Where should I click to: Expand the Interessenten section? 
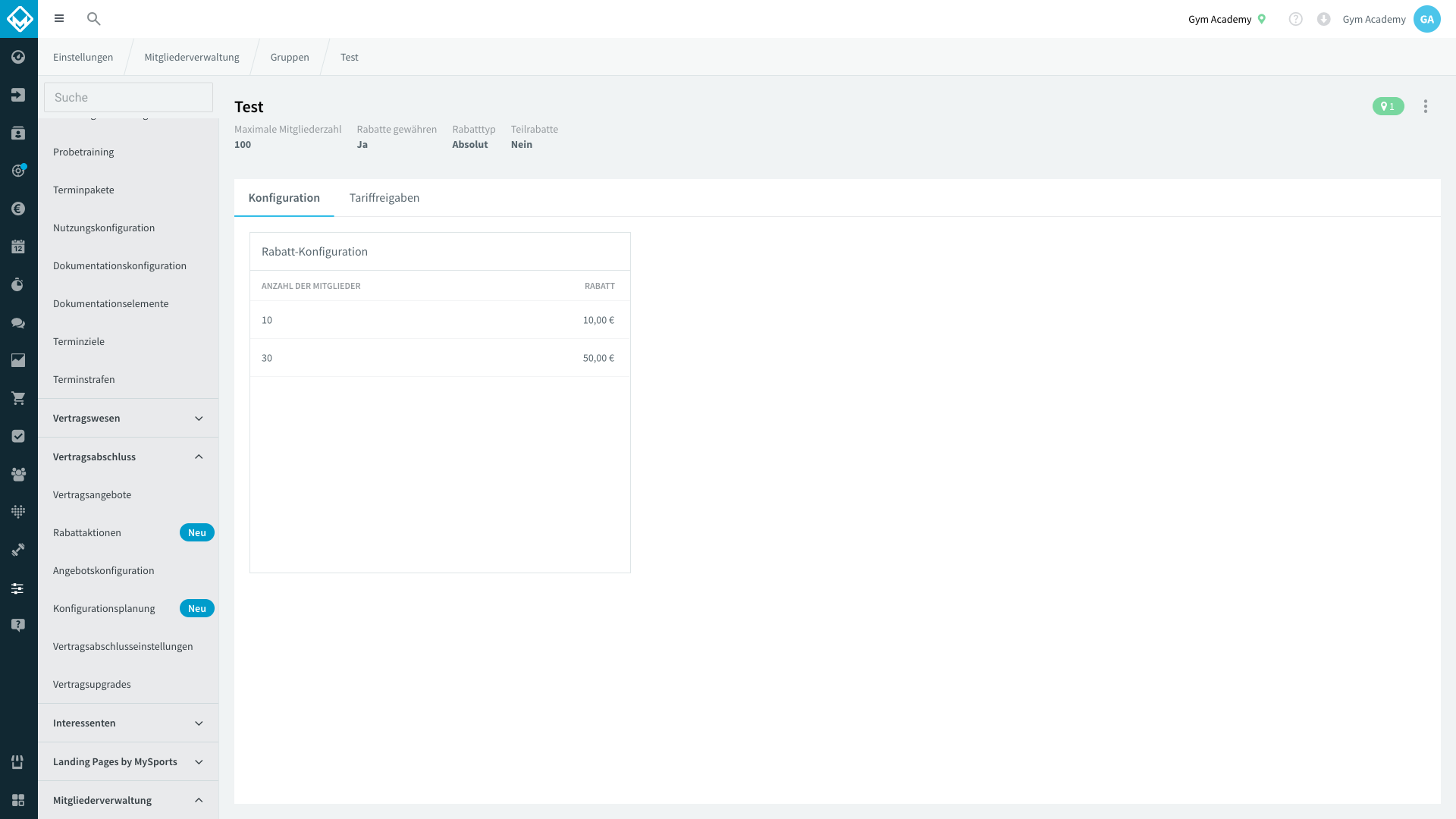(128, 723)
